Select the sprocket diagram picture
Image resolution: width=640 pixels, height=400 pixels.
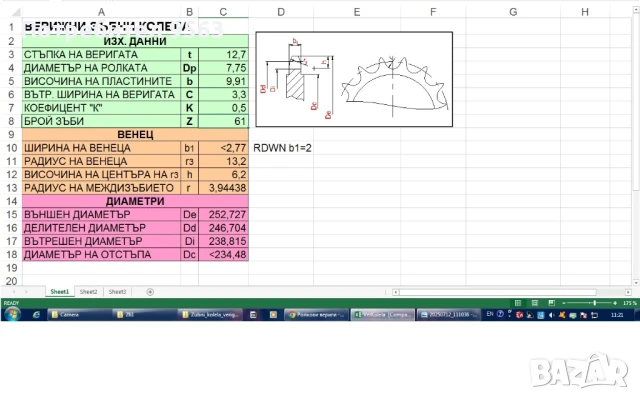(353, 79)
